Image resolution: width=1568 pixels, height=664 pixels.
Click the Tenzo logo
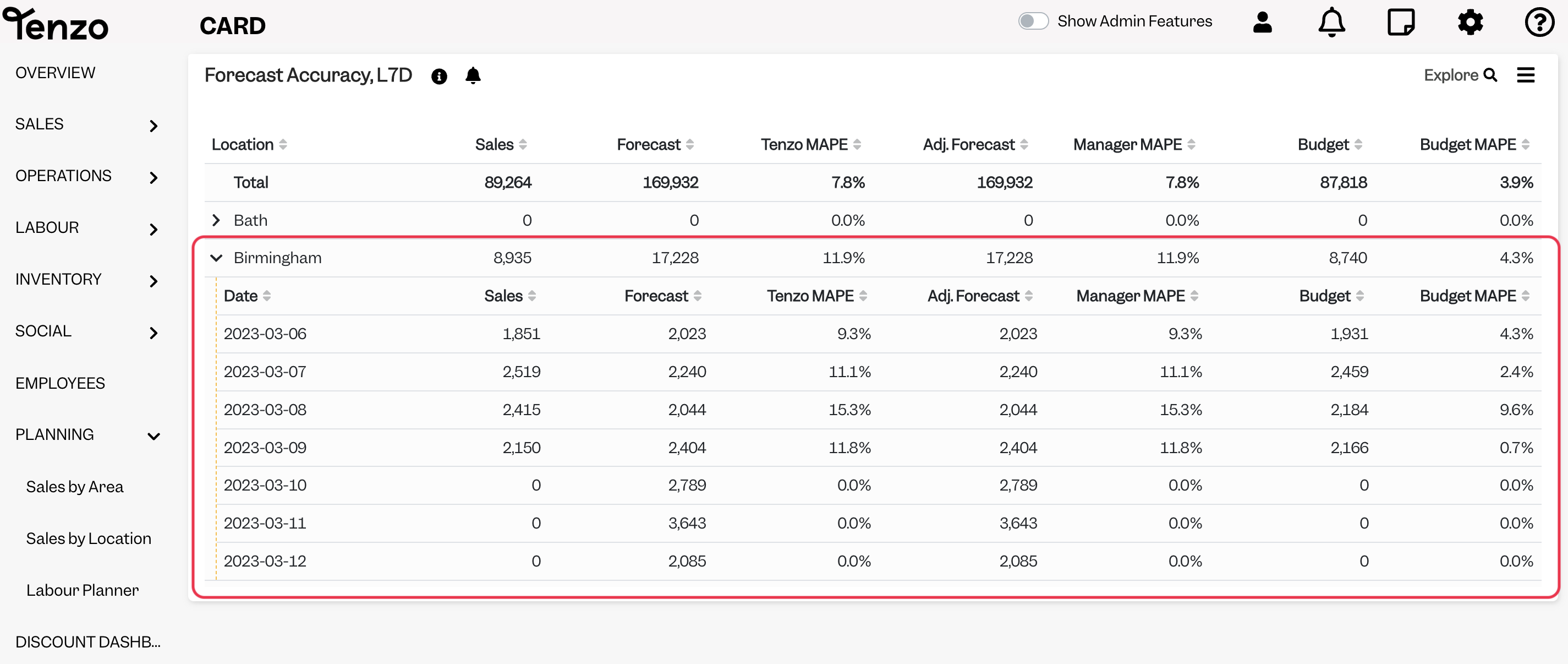coord(56,24)
